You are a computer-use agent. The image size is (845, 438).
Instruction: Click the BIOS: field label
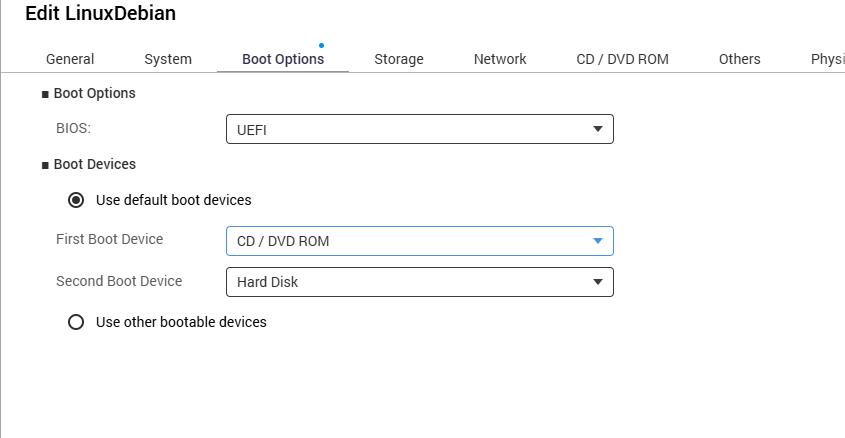[x=74, y=129]
